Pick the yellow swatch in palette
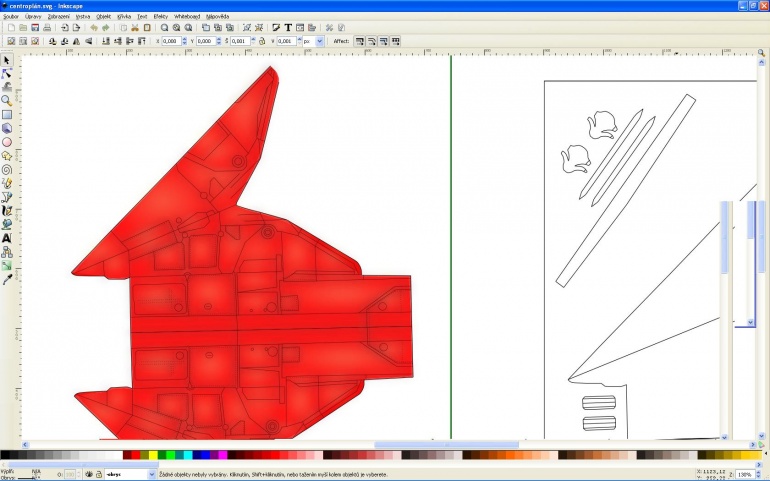770x481 pixels. click(153, 455)
